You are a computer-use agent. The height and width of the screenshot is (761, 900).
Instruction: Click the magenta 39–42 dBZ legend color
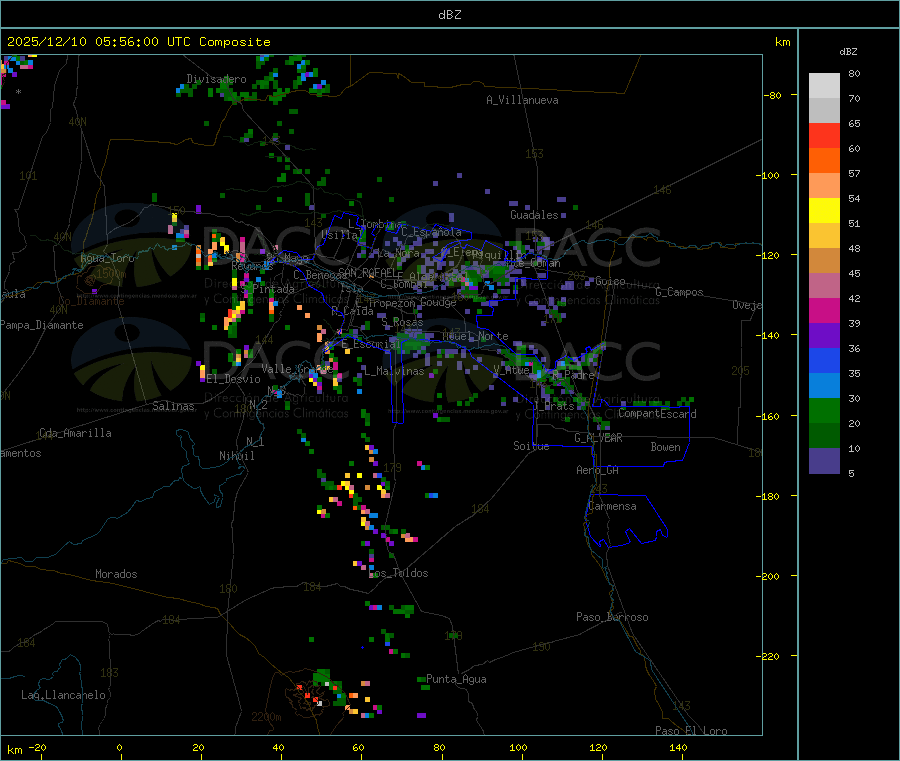(824, 310)
